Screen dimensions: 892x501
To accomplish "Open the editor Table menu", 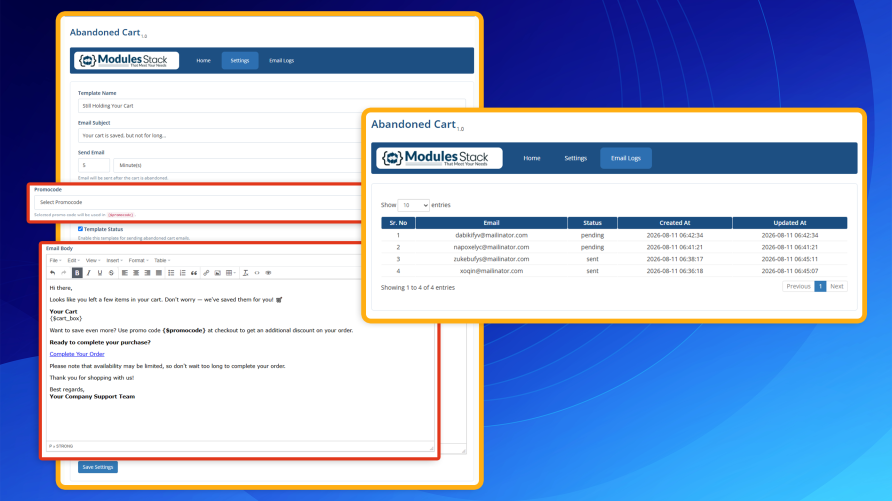I will pos(162,260).
